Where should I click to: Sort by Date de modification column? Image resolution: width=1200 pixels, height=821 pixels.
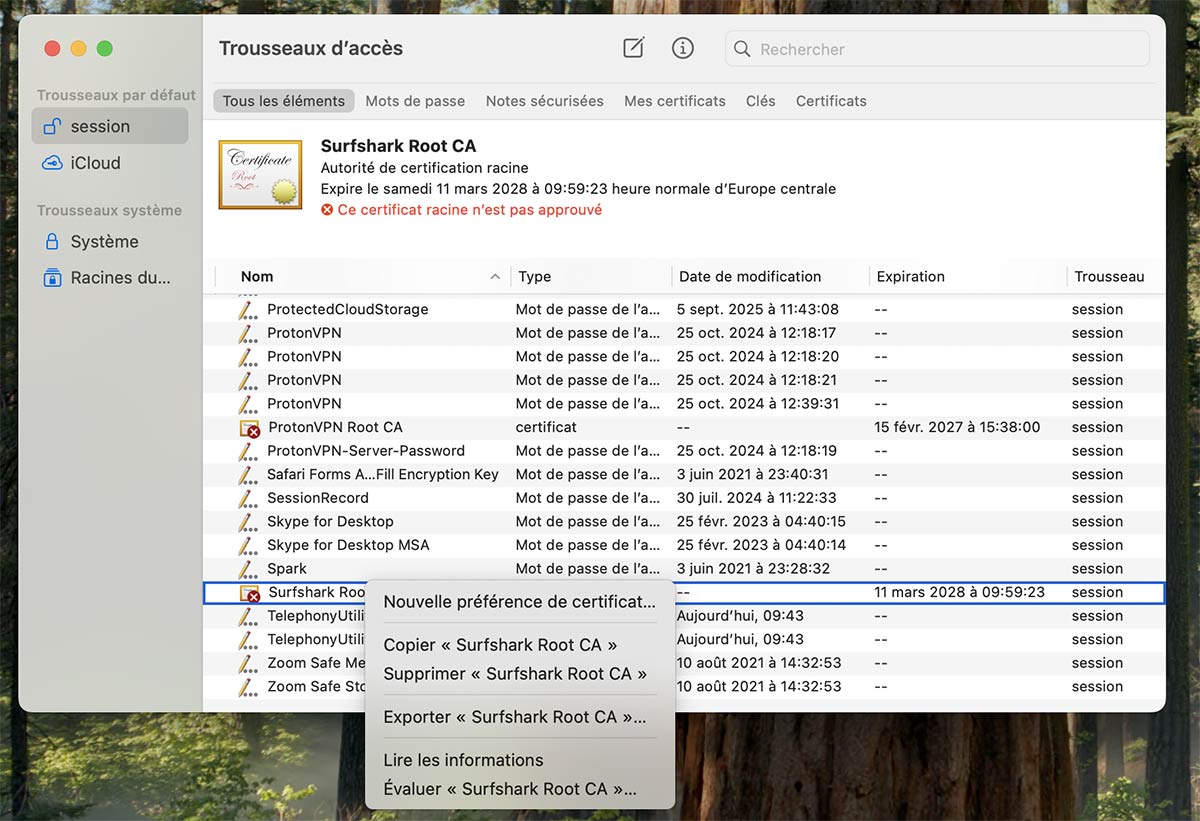click(750, 277)
